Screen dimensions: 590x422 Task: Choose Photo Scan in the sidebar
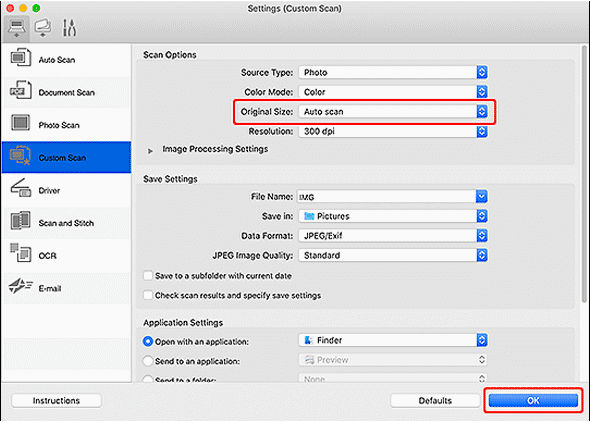(66, 125)
